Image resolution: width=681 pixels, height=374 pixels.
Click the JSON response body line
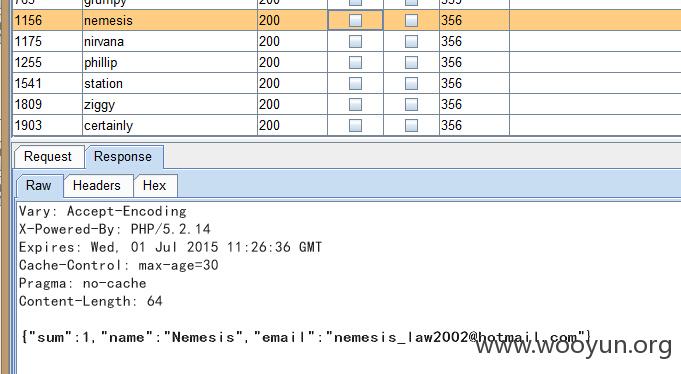[x=307, y=337]
